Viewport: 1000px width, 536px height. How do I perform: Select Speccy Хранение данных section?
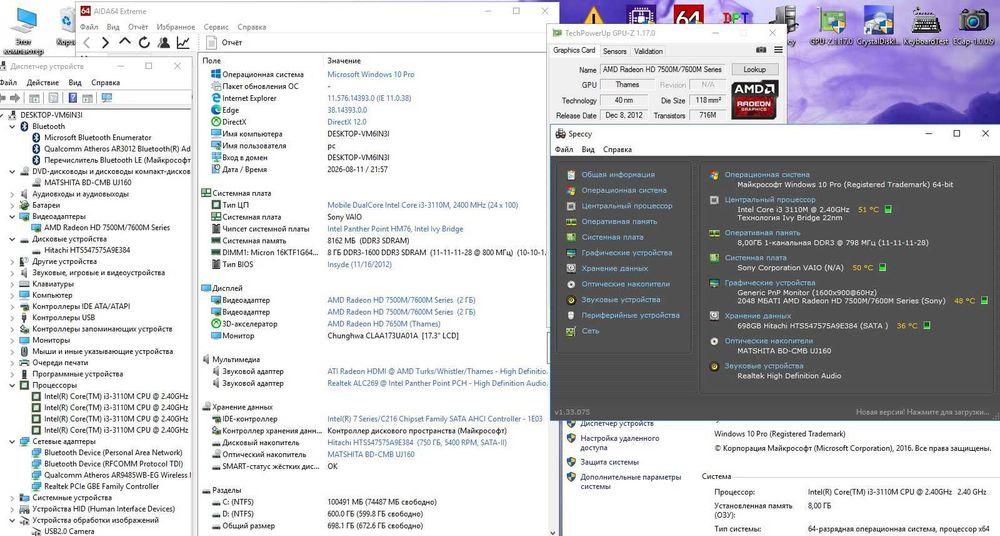614,269
